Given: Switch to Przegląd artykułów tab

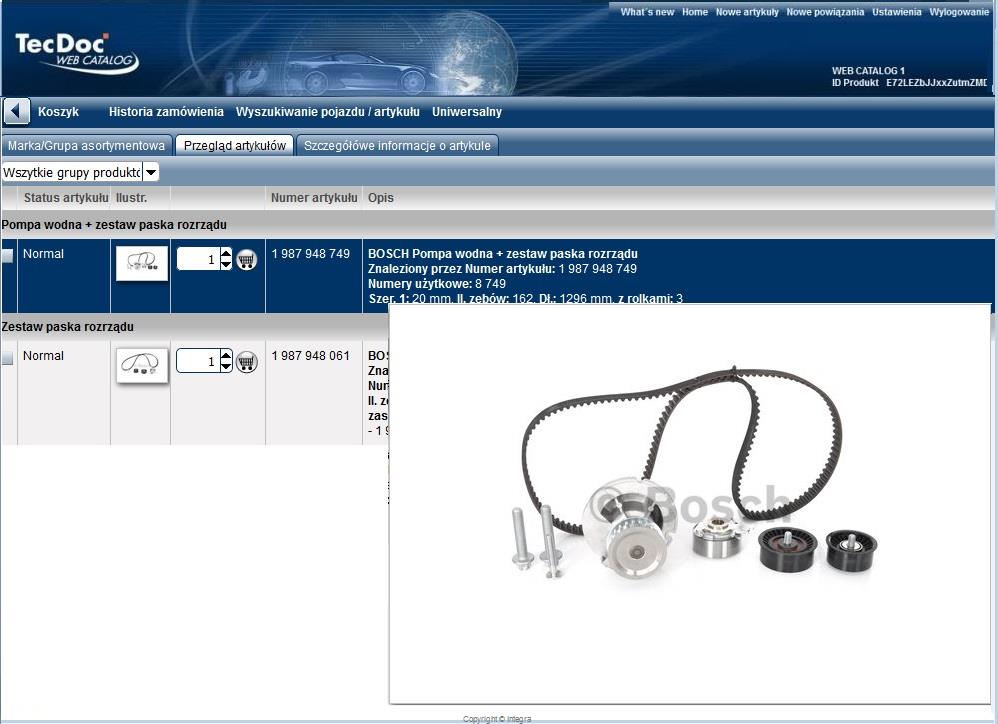Looking at the screenshot, I should 235,146.
